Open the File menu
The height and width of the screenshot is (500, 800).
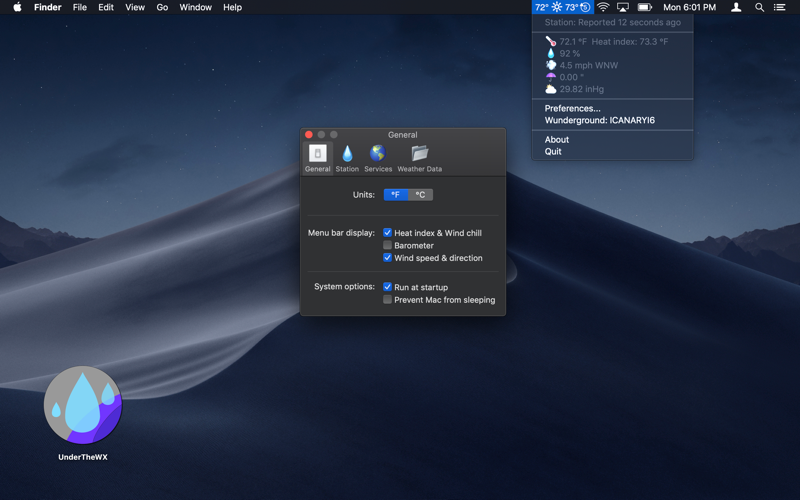pyautogui.click(x=80, y=7)
